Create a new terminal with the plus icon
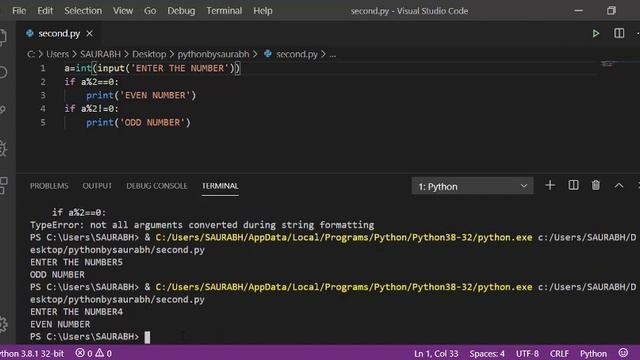640x360 pixels. (550, 185)
